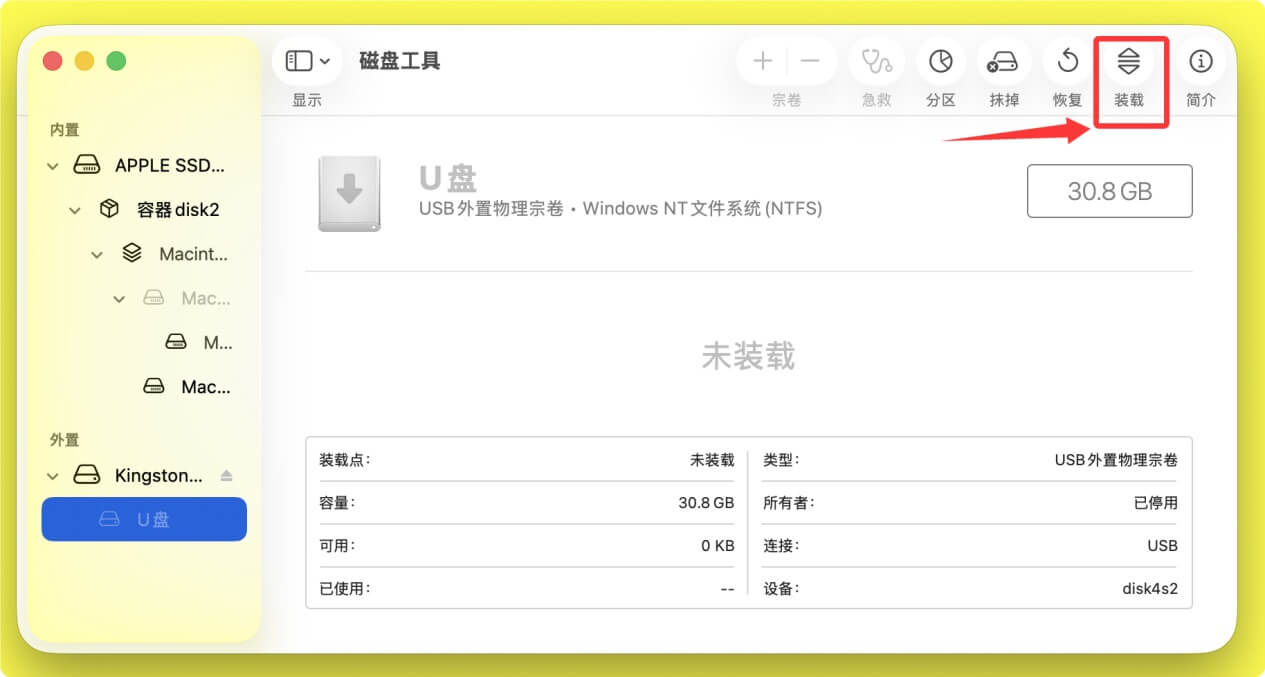Open the 分区 (Partition) tool
This screenshot has height=677, width=1265.
[940, 60]
